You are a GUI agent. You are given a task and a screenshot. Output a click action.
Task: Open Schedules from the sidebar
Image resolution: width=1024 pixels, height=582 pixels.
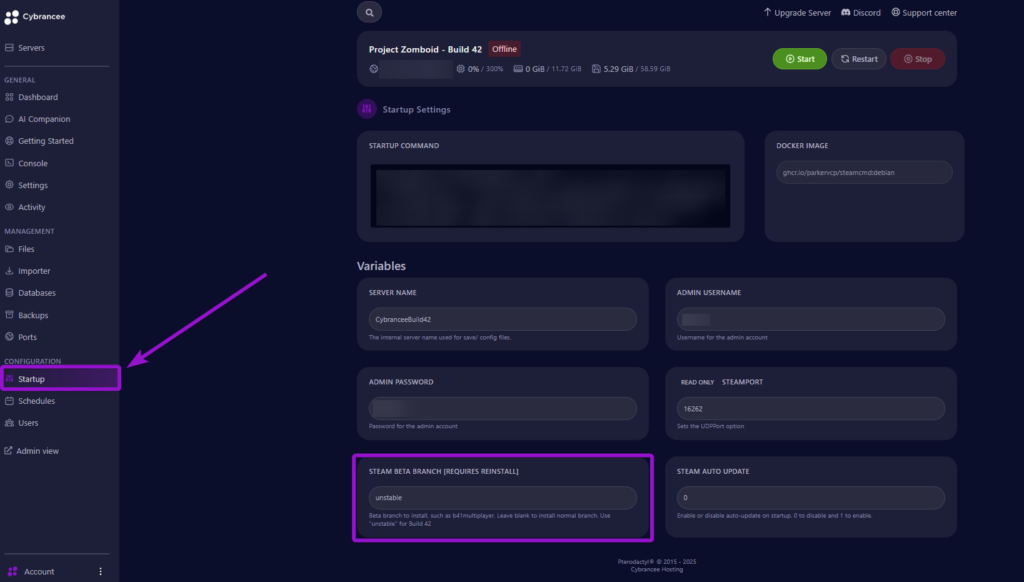tap(36, 401)
